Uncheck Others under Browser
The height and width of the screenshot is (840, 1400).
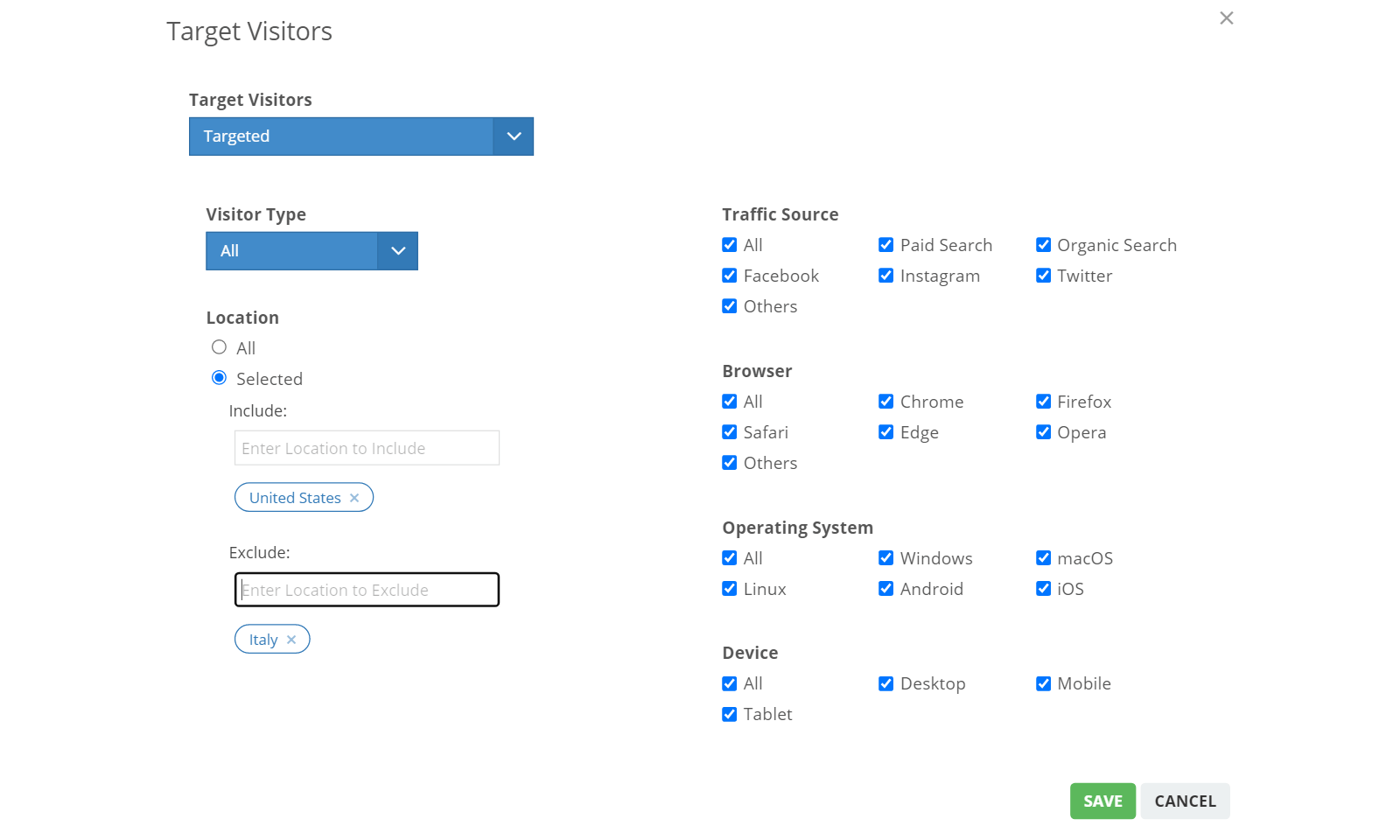tap(729, 463)
